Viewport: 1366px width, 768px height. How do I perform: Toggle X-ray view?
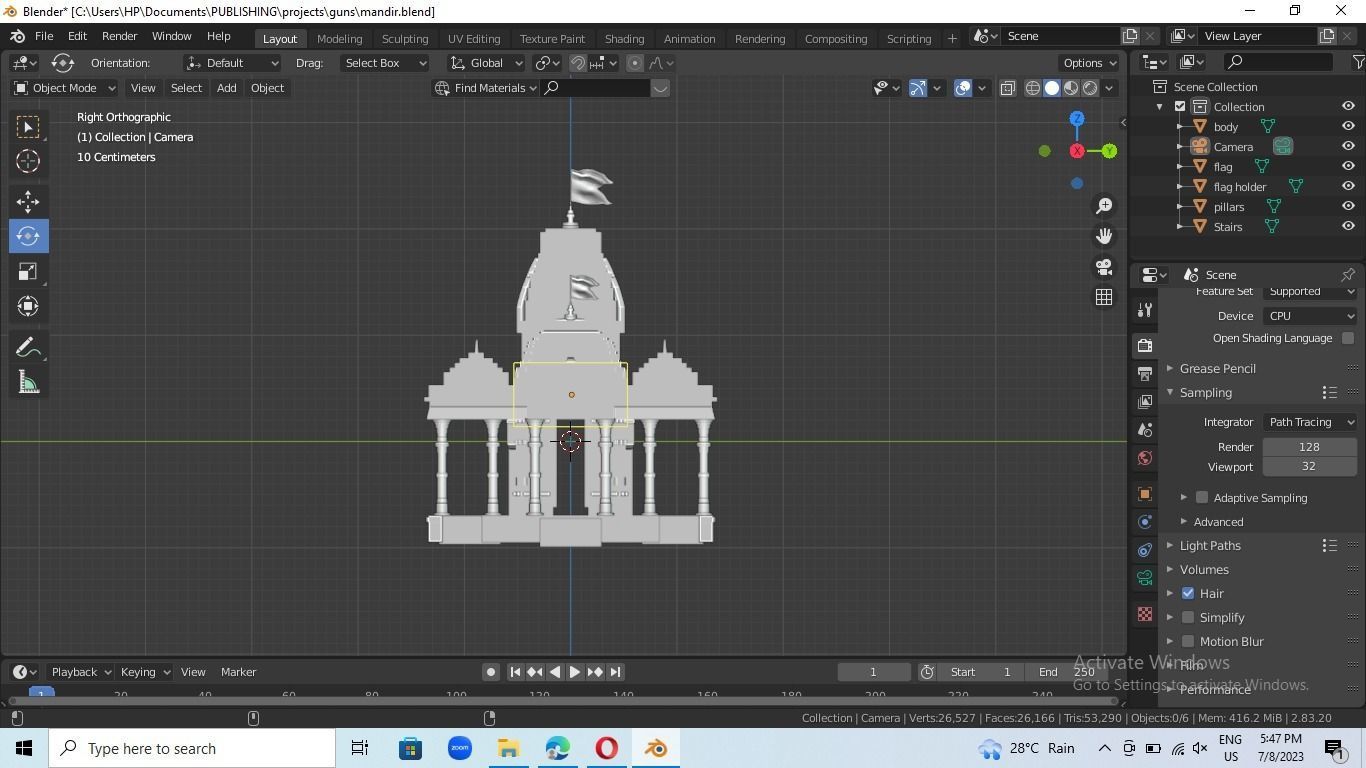(x=1007, y=88)
